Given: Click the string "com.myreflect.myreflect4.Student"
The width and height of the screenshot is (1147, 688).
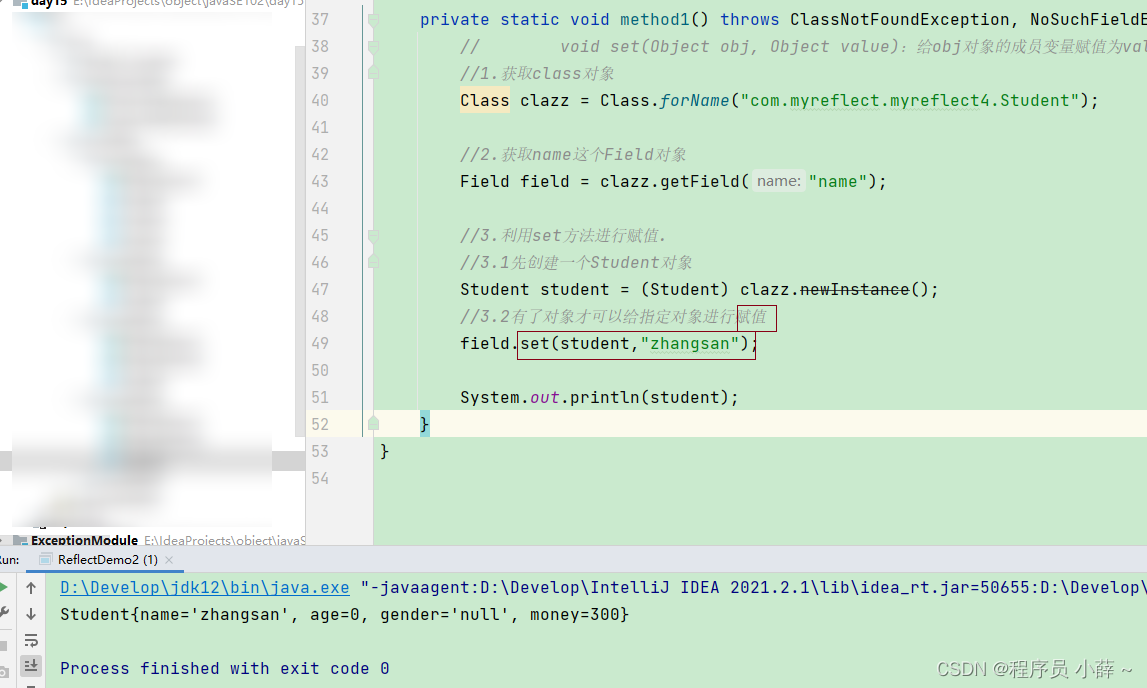Looking at the screenshot, I should [x=909, y=100].
